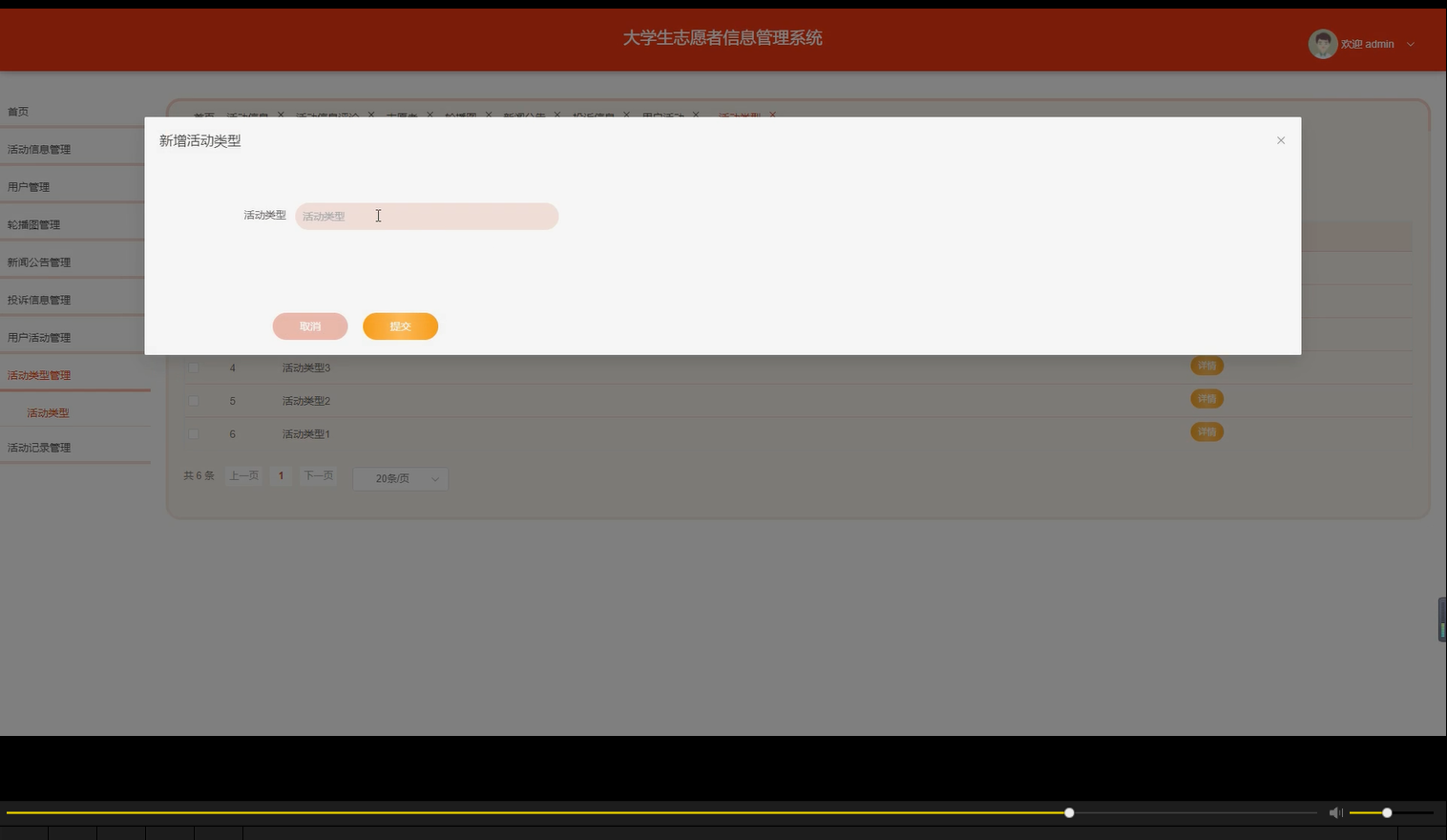Expand 投诉信息管理 sidebar menu

click(x=39, y=300)
